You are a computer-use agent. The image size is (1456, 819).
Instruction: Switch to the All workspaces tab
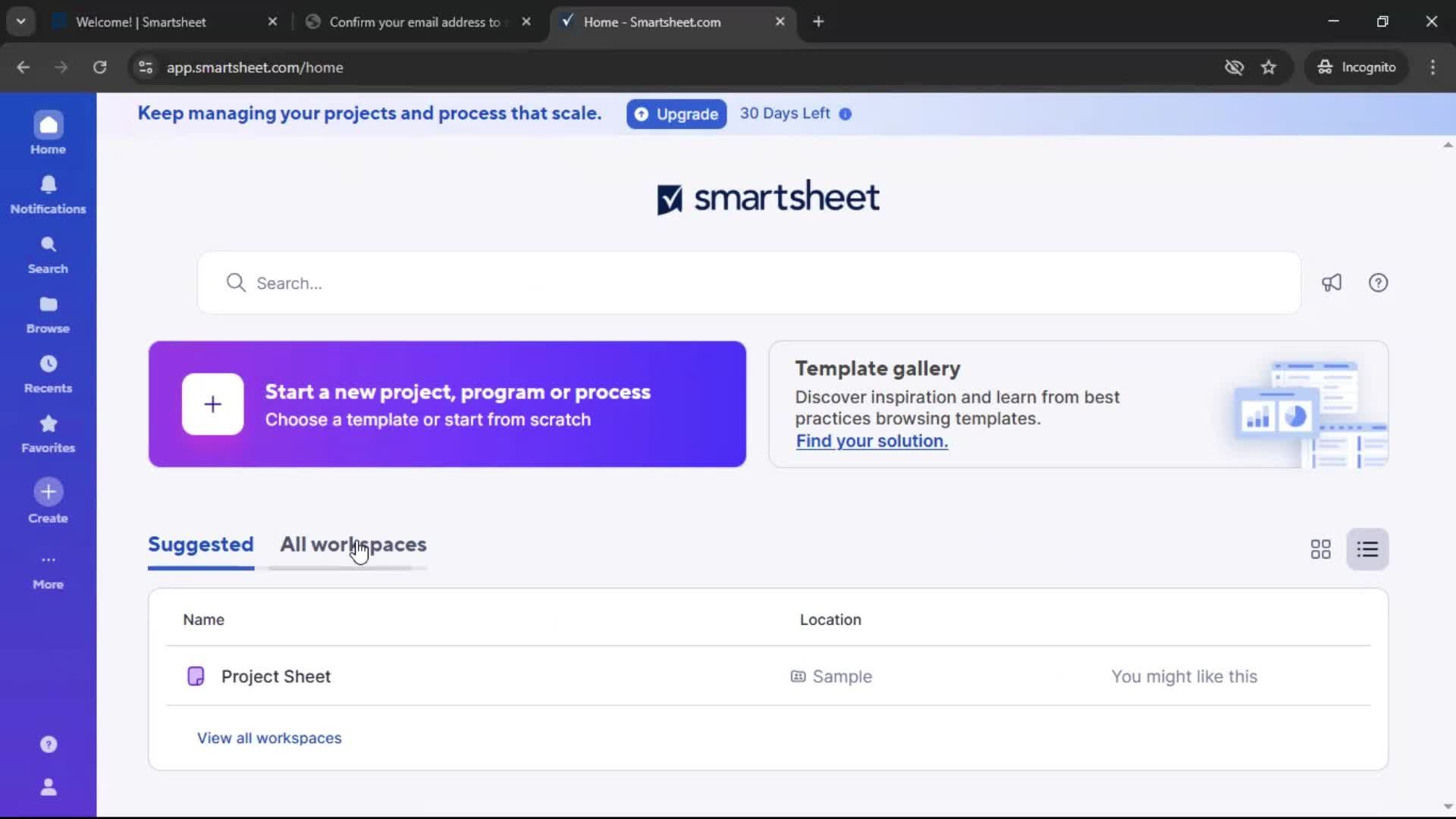[x=353, y=544]
